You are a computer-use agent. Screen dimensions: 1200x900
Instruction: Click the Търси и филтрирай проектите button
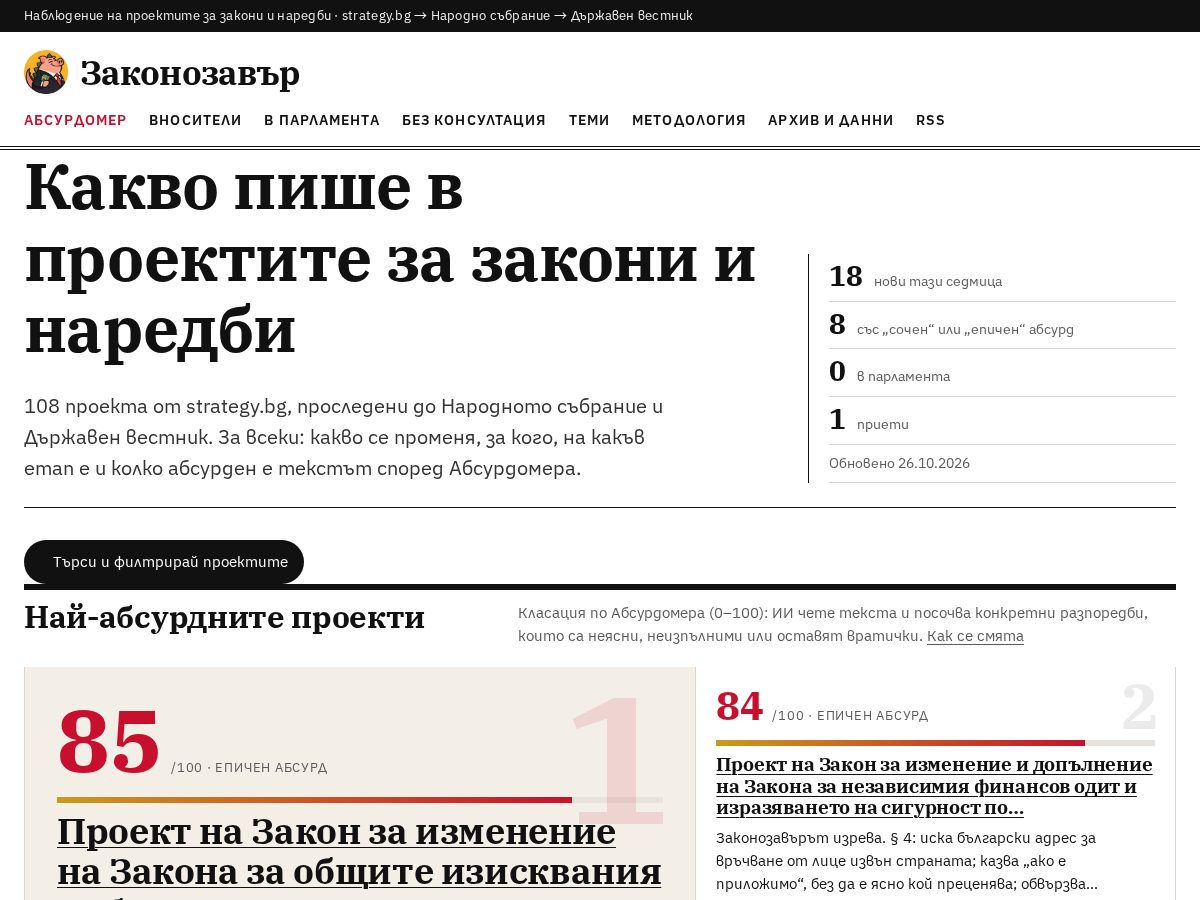coord(164,562)
